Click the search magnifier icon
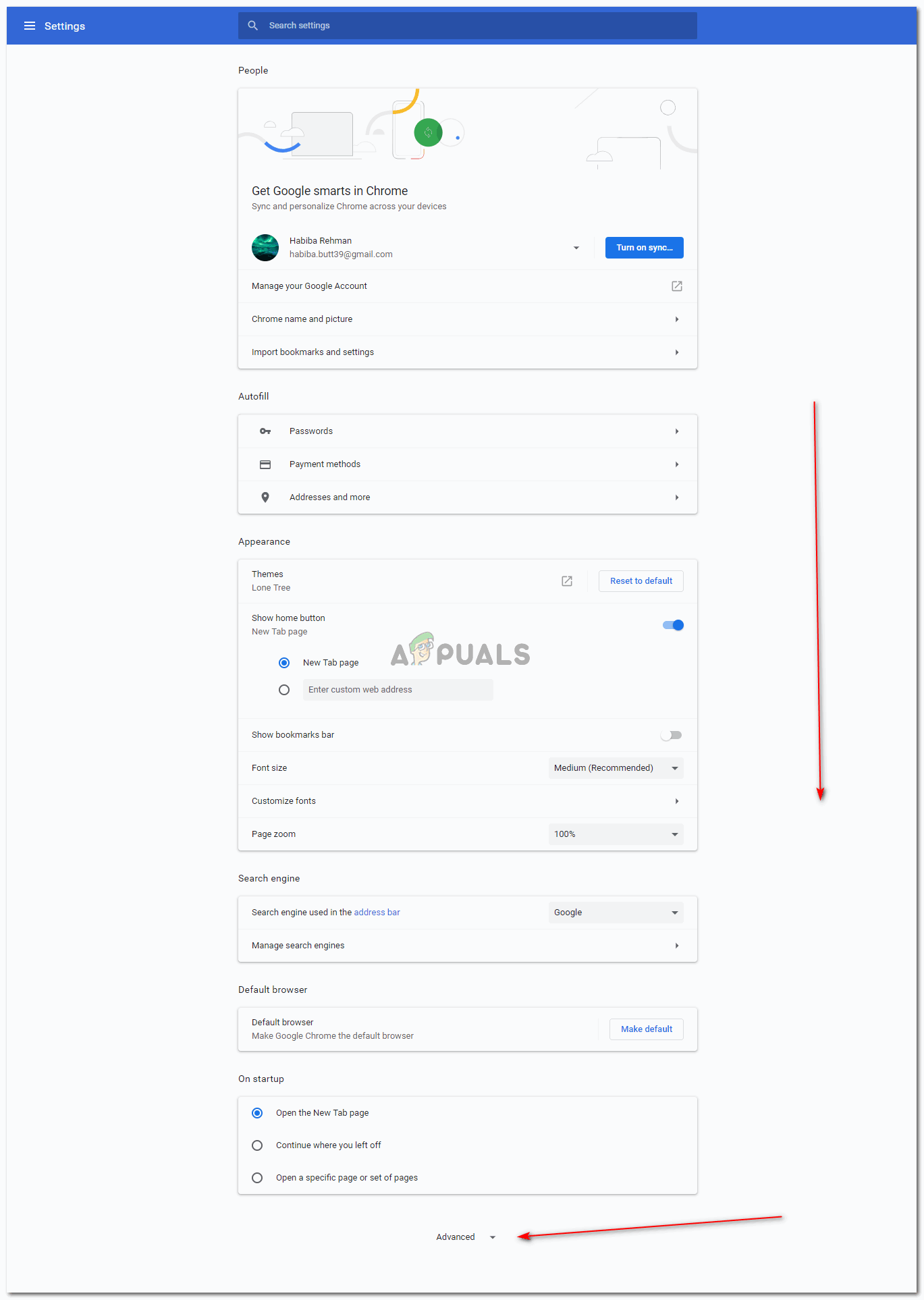This screenshot has width=924, height=1300. (252, 26)
